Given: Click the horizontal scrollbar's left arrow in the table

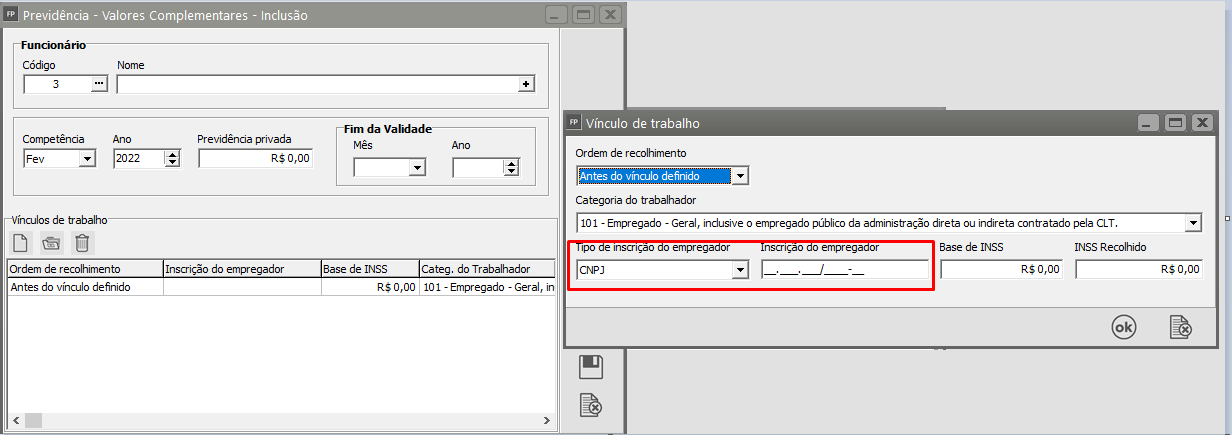Looking at the screenshot, I should tap(15, 420).
